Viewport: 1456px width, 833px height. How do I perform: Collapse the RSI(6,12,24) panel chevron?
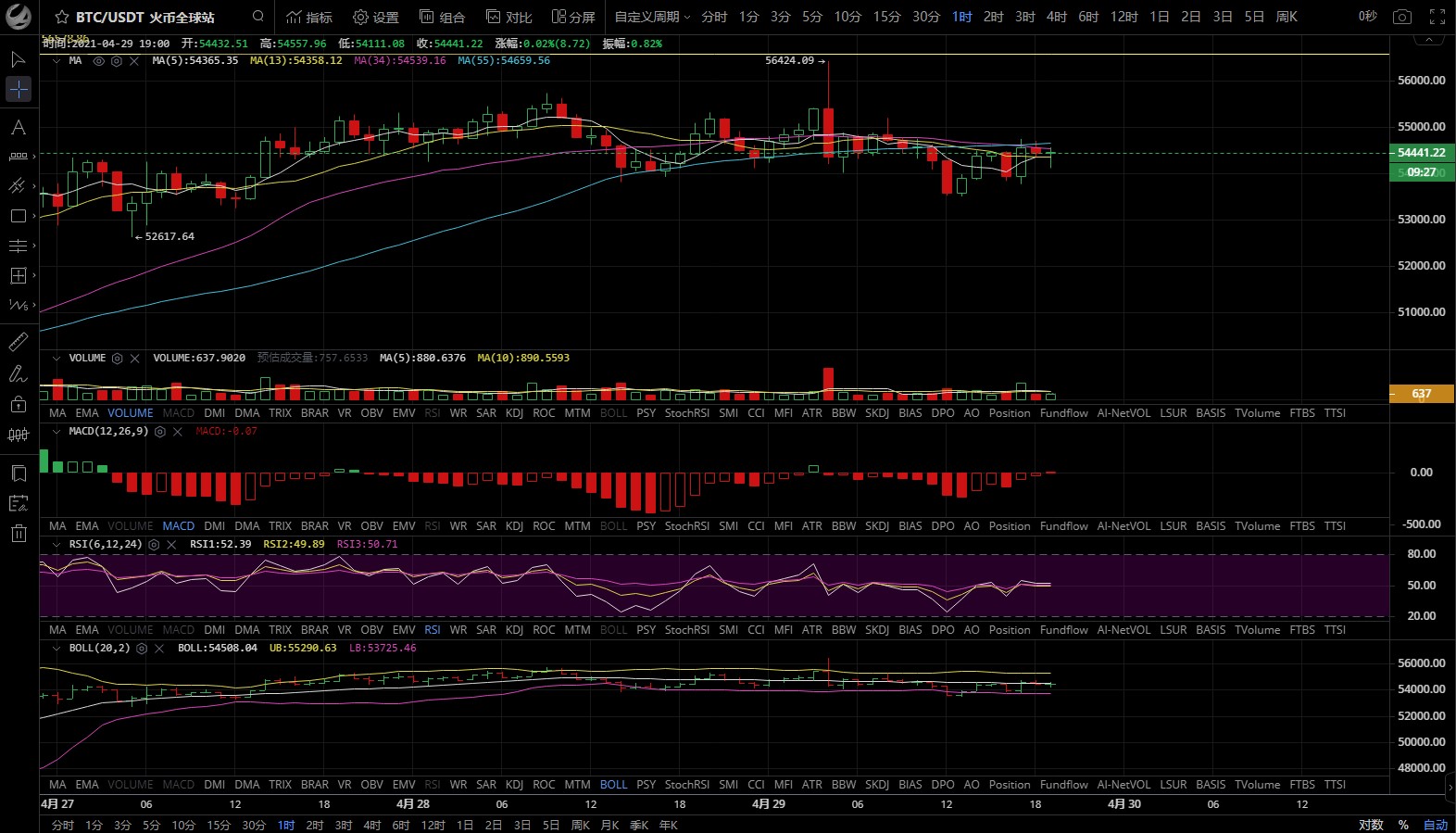point(56,545)
